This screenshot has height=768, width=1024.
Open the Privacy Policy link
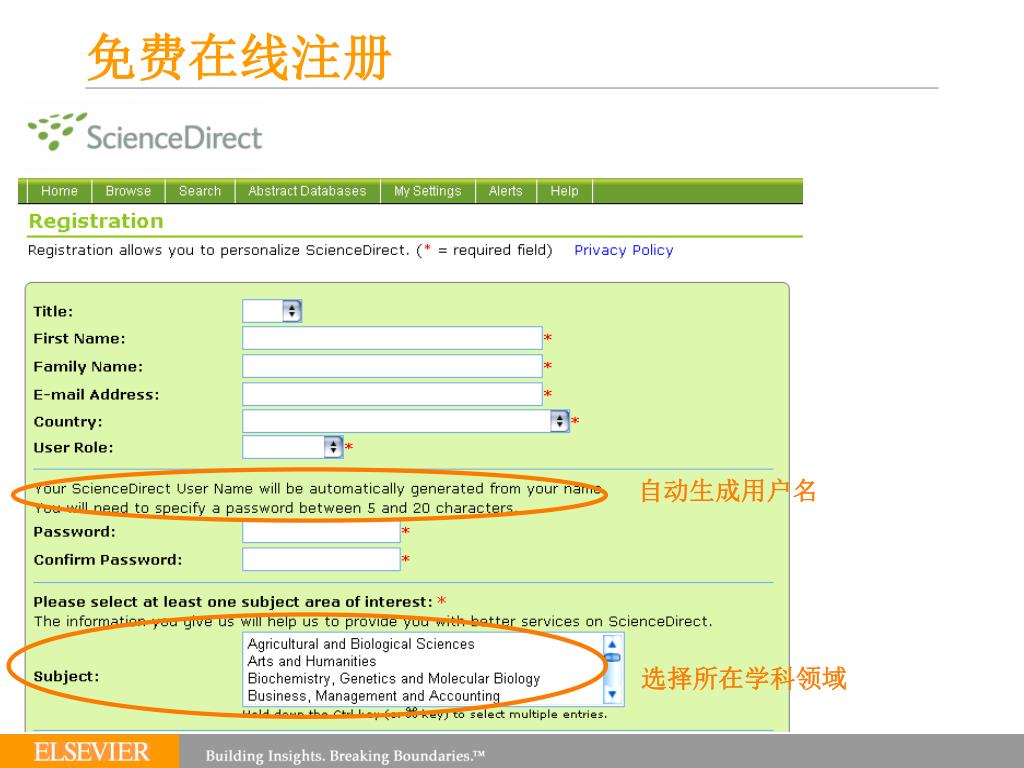(623, 250)
